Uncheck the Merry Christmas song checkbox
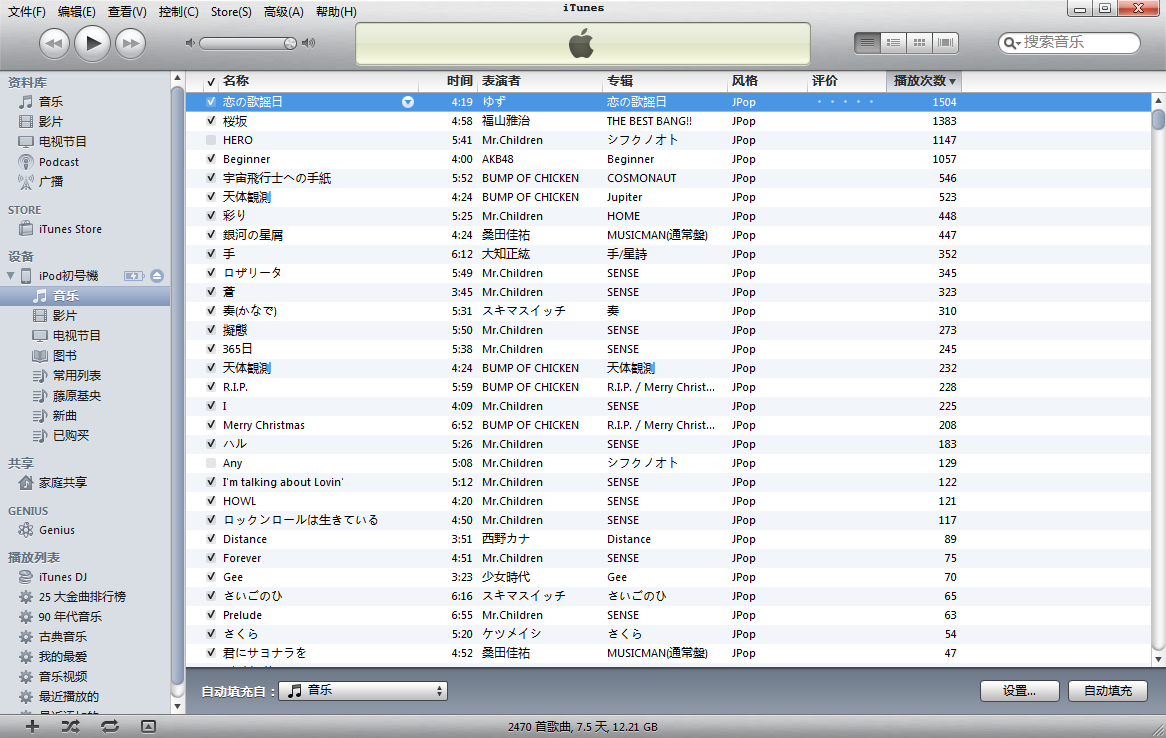Screen dimensions: 1166x738 click(211, 425)
